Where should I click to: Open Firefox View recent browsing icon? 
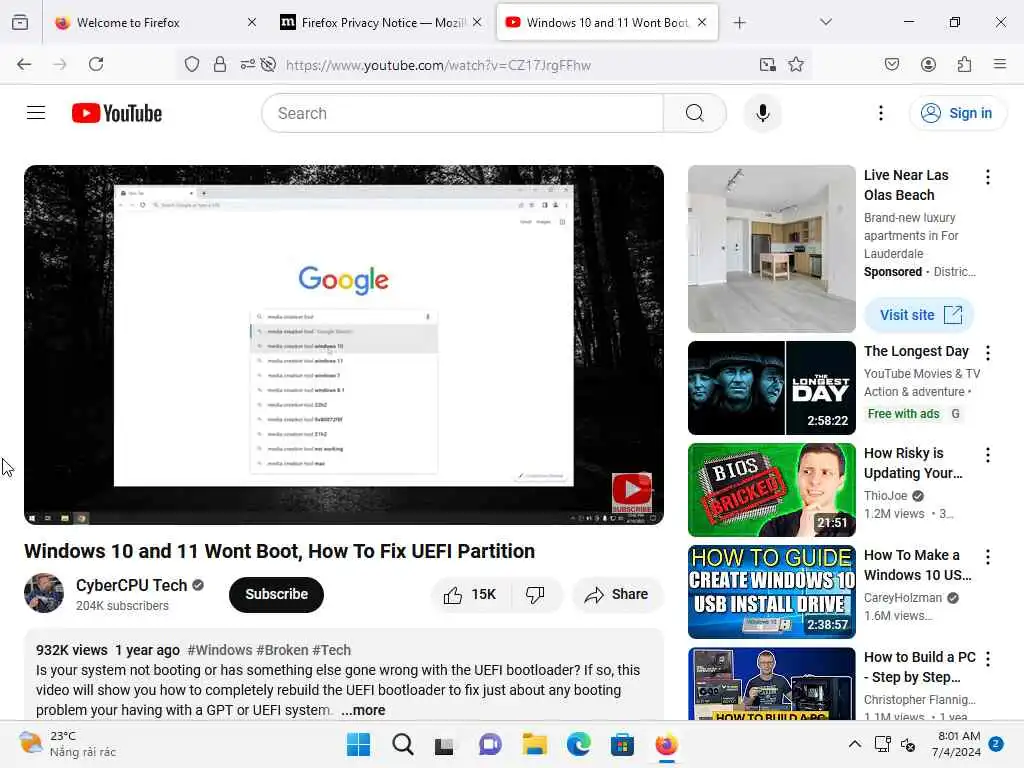coord(20,22)
